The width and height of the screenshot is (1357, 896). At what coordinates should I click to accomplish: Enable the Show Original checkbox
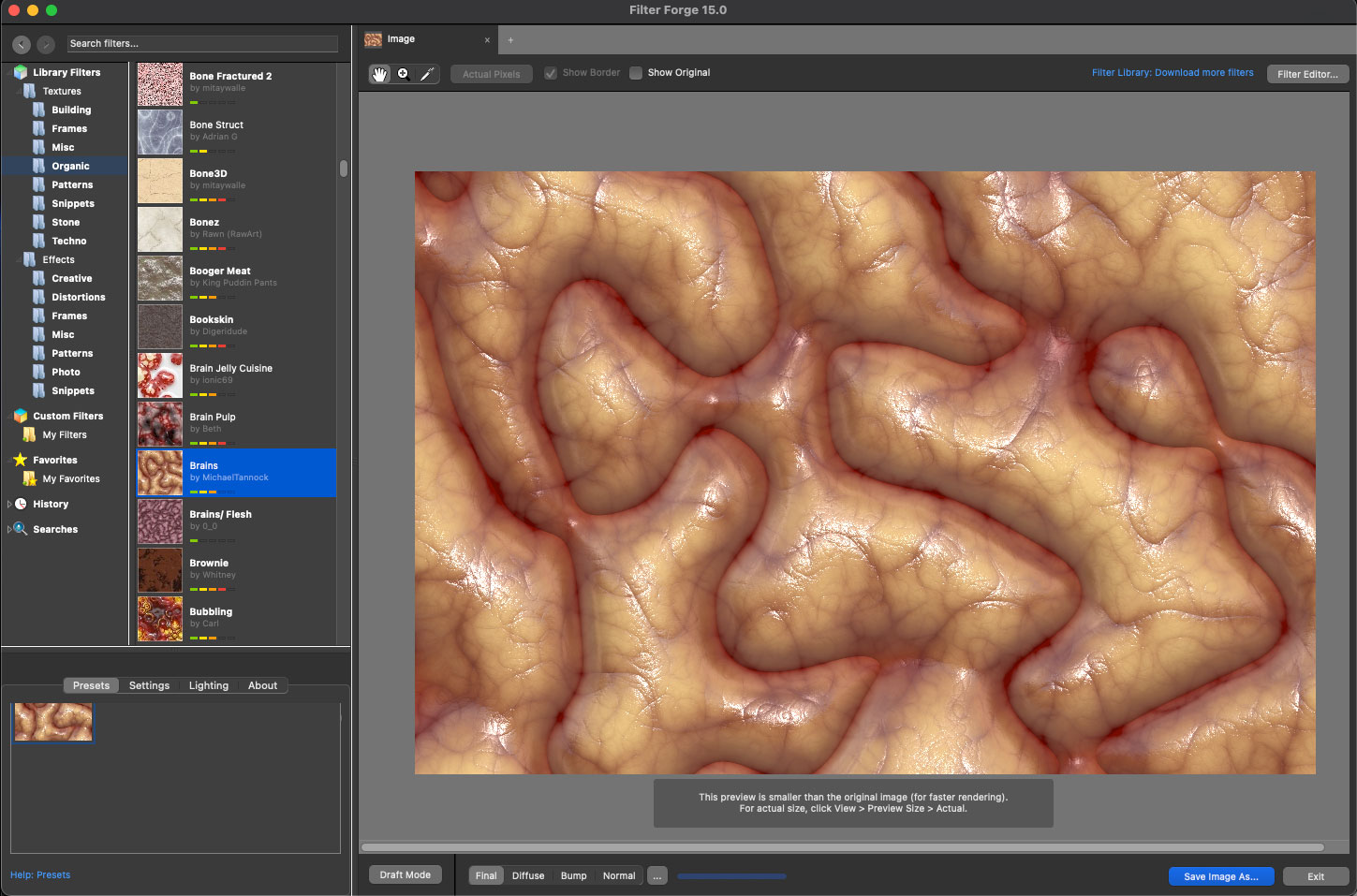coord(636,73)
